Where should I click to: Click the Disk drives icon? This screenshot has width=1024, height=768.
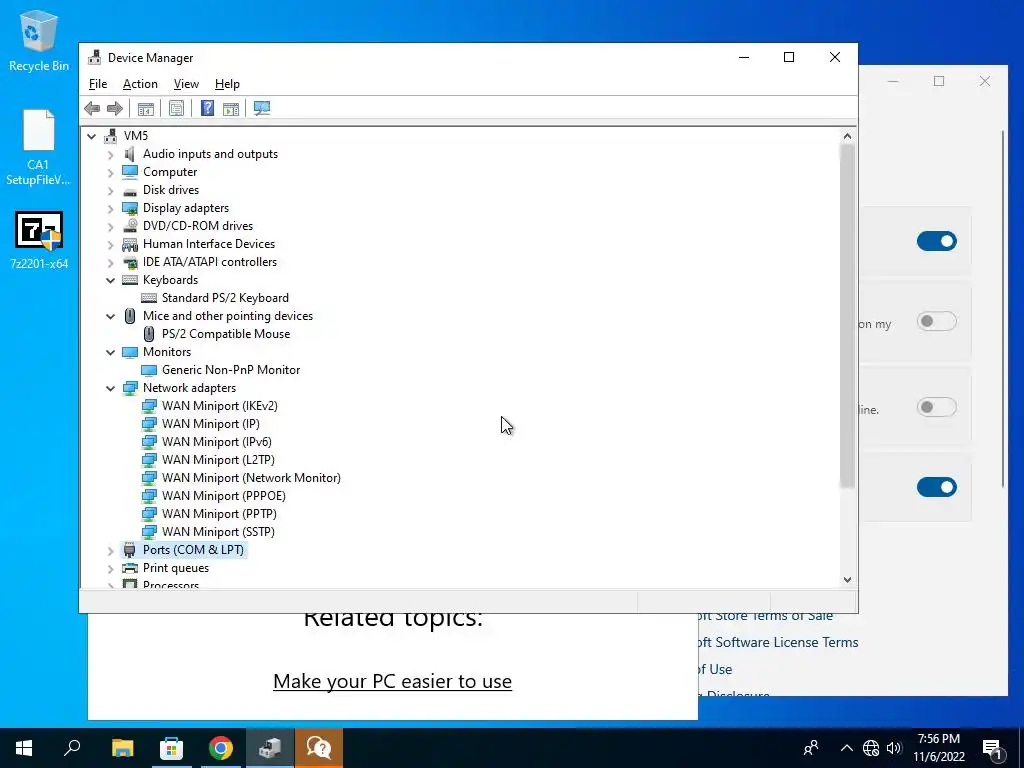tap(130, 190)
